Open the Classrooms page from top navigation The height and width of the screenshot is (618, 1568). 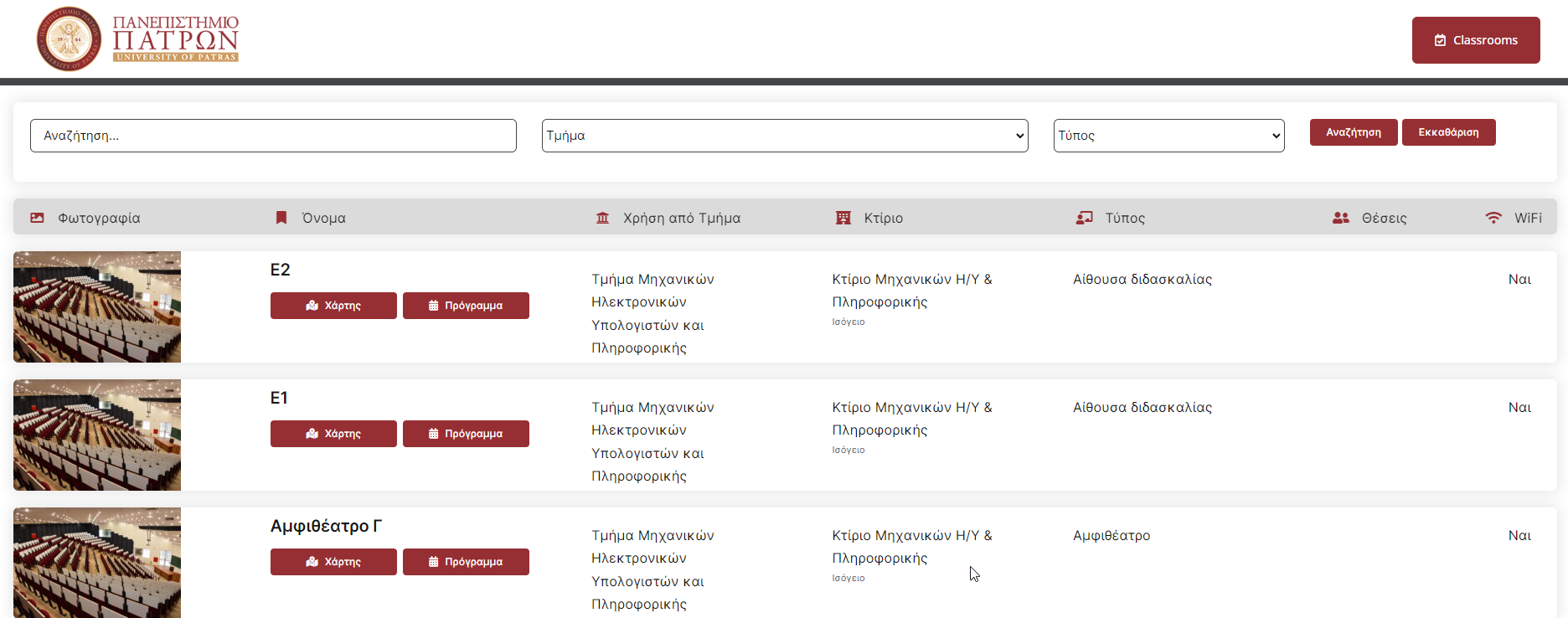coord(1475,40)
